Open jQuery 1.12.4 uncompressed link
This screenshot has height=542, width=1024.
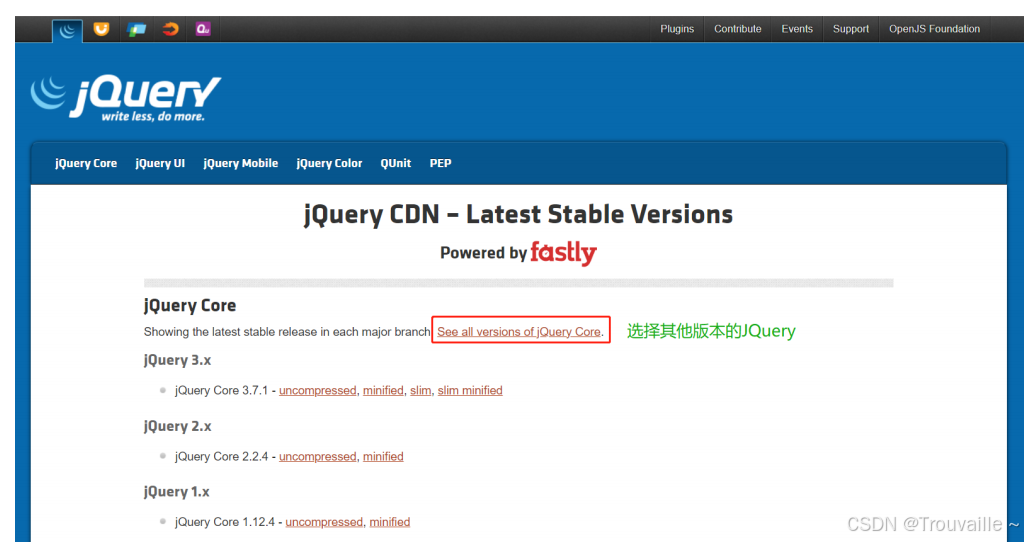coord(324,522)
